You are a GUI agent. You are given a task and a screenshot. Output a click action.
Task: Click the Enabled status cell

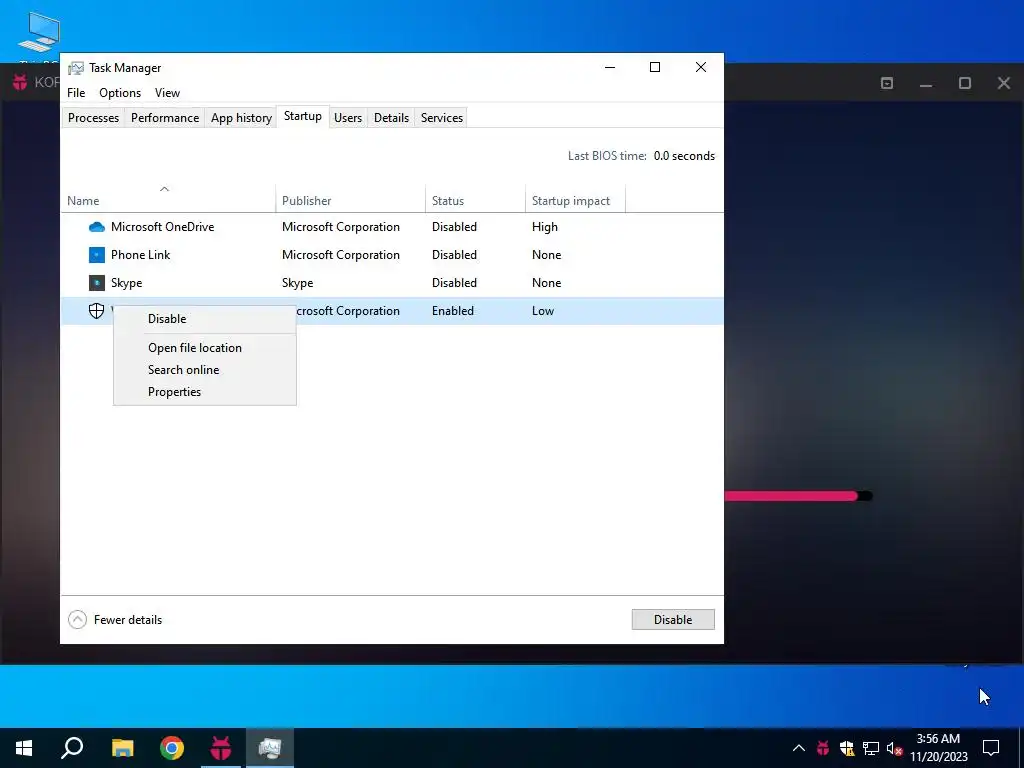(453, 311)
